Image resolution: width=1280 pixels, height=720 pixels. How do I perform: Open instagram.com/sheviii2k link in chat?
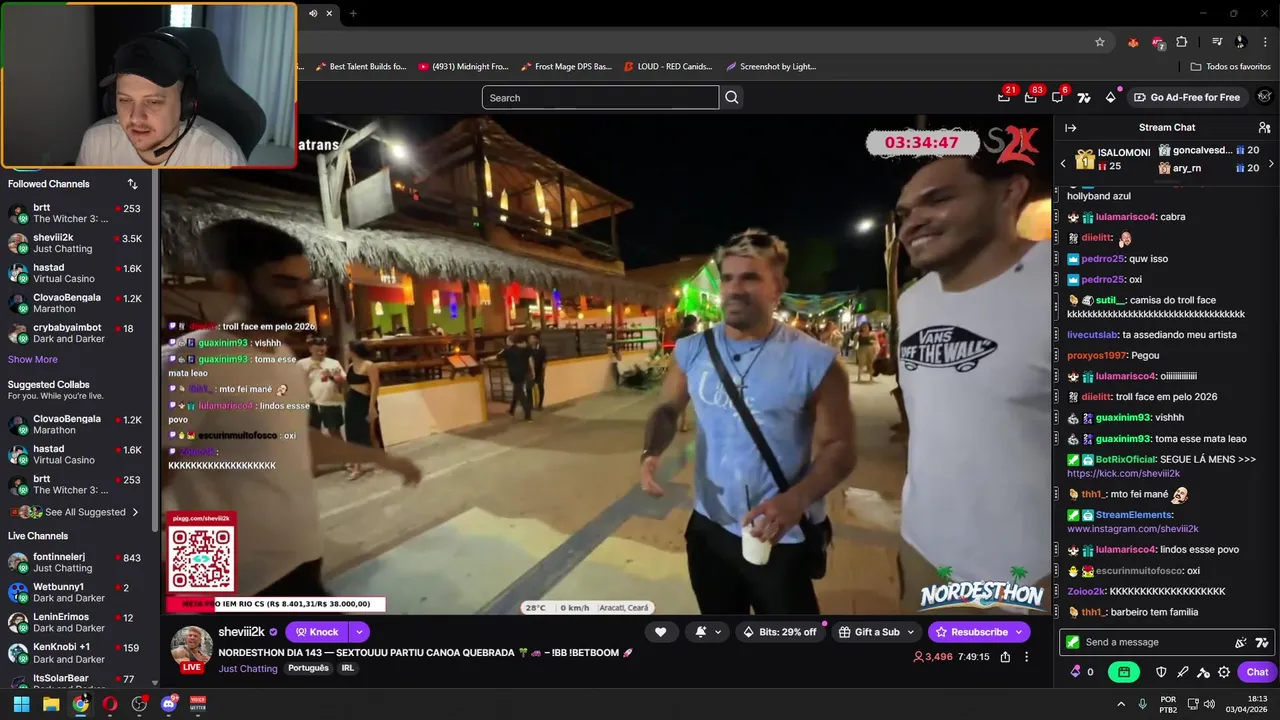pyautogui.click(x=1132, y=529)
